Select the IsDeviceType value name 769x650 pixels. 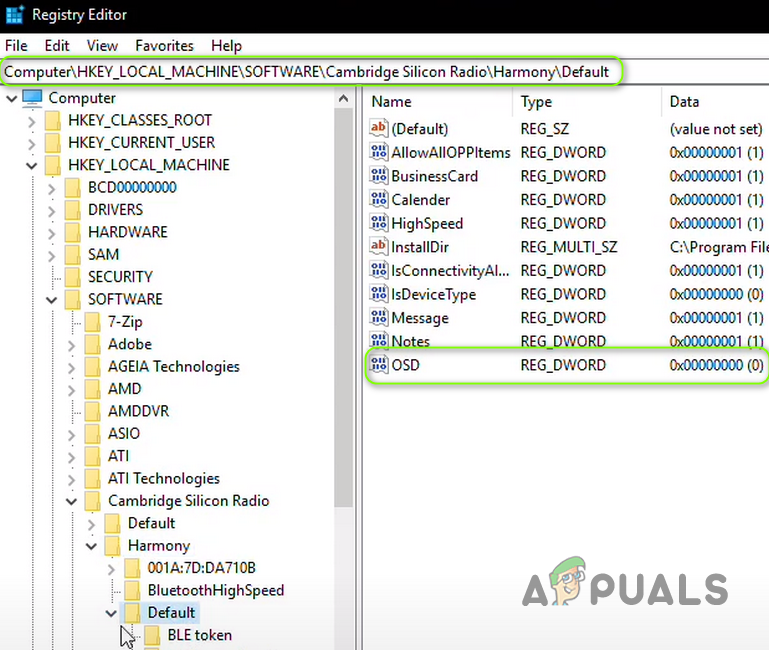[x=434, y=294]
